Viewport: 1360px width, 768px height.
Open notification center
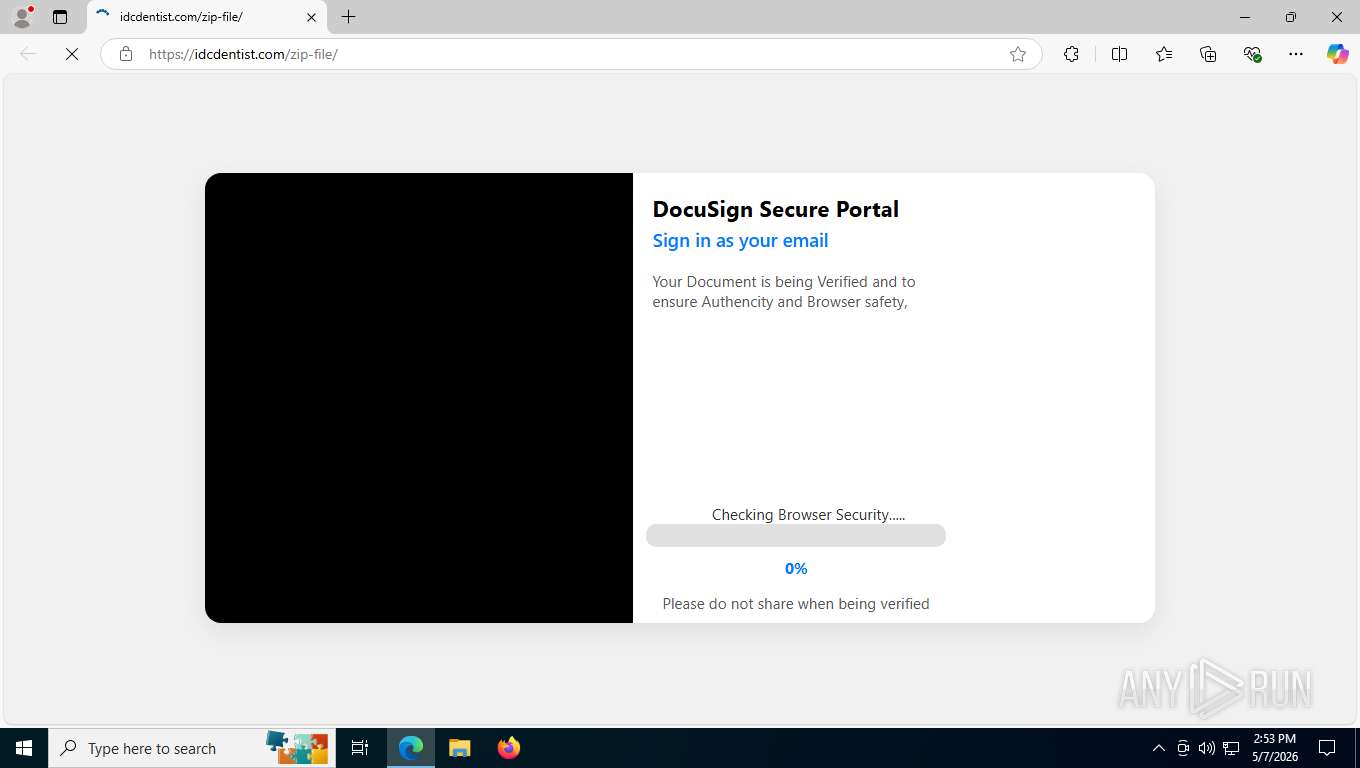(1327, 748)
